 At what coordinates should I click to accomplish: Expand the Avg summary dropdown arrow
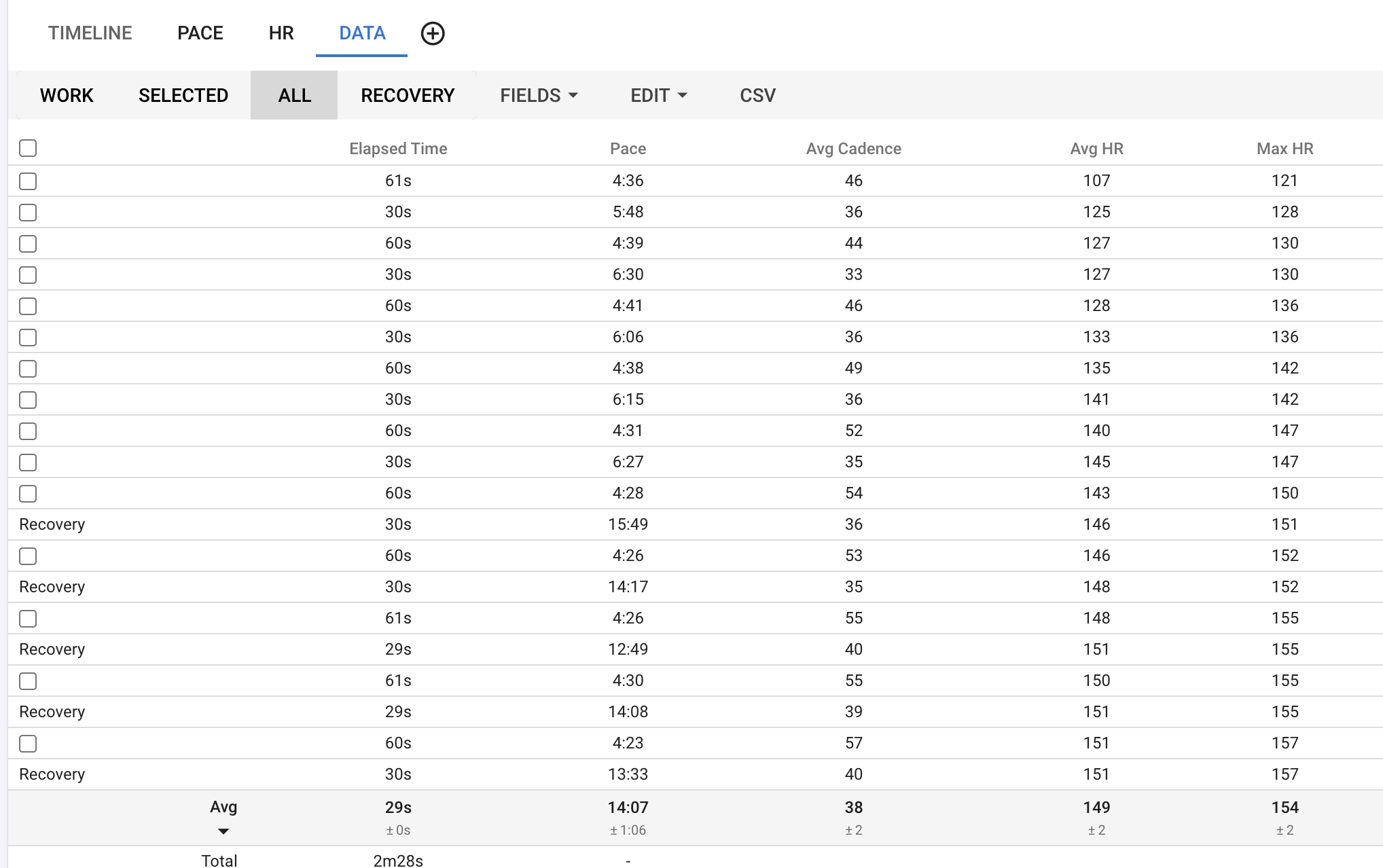coord(223,831)
